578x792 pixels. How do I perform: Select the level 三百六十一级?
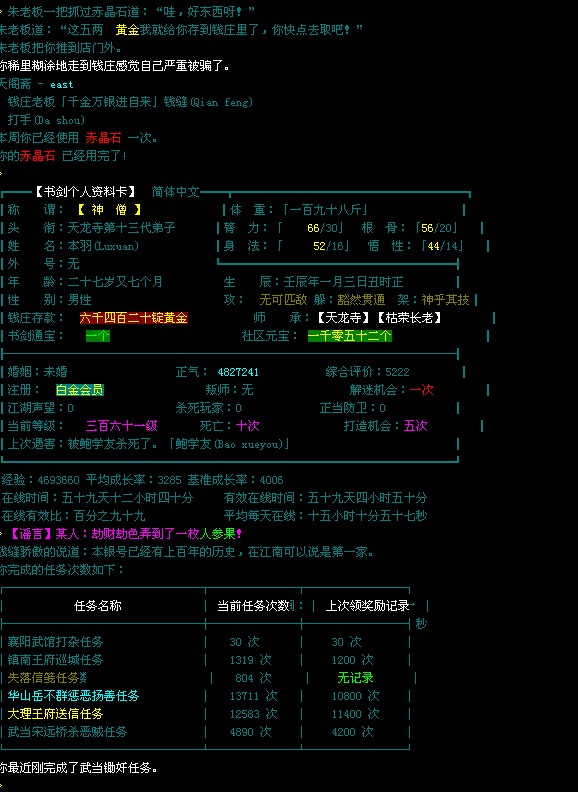tap(121, 426)
